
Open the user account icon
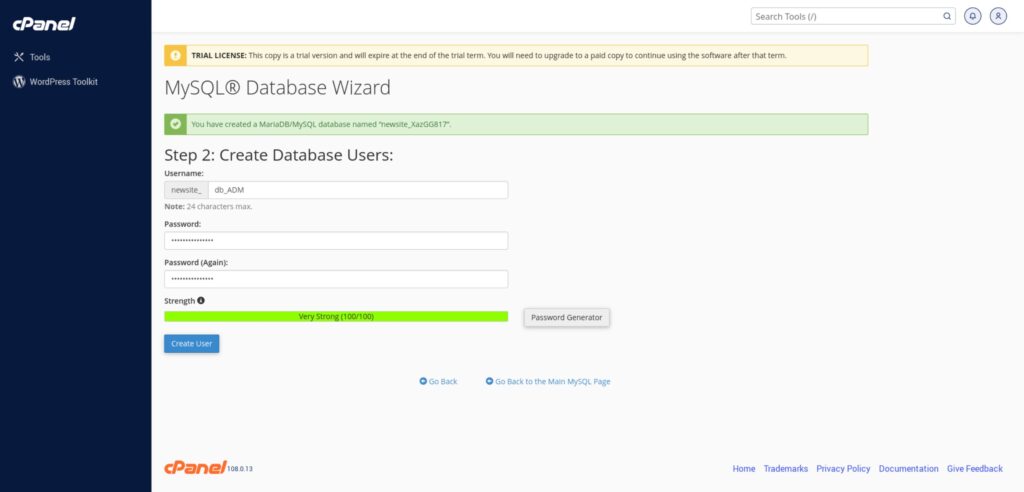pos(998,16)
